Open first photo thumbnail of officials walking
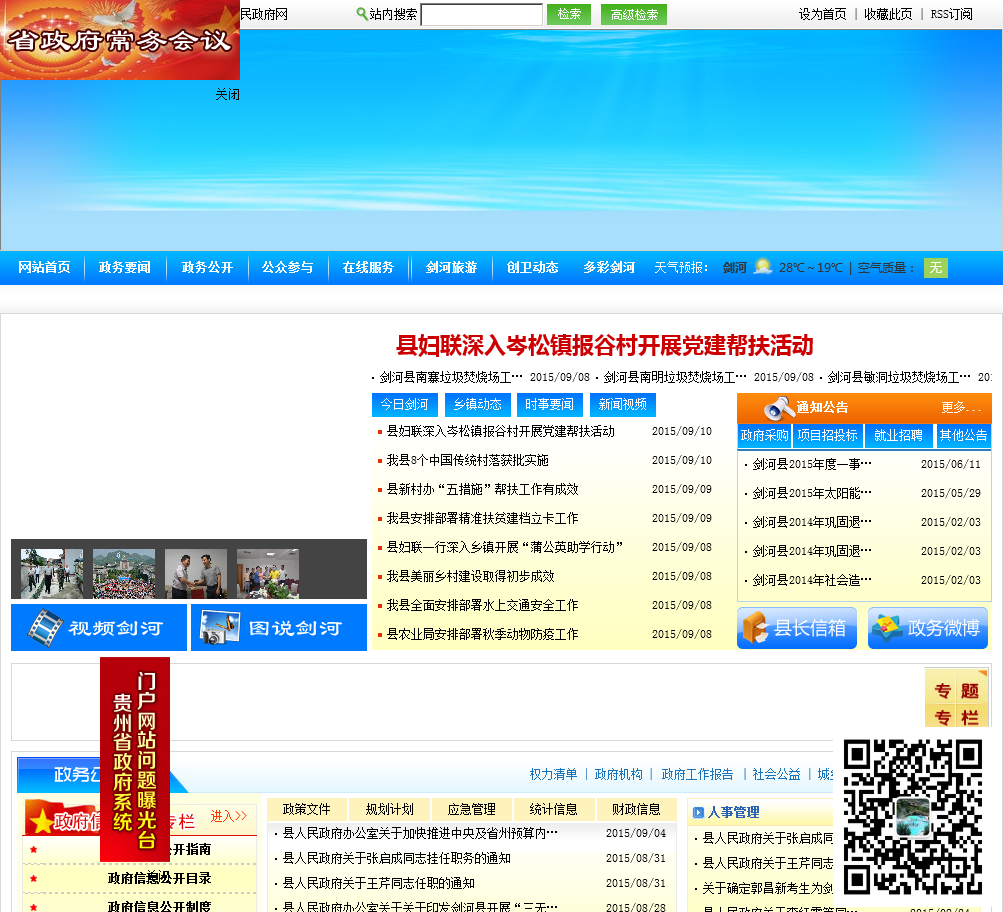This screenshot has height=912, width=1003. point(51,573)
